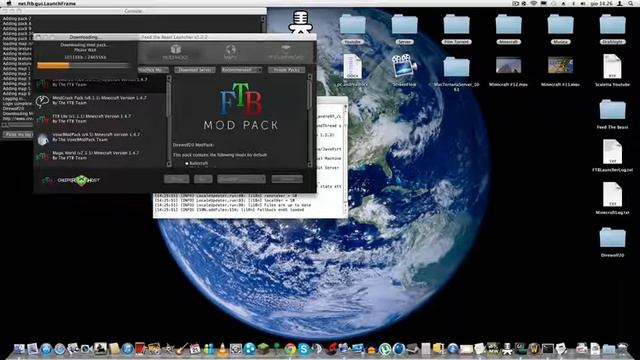Click the Console window vertical scrollbar

[x=263, y=24]
